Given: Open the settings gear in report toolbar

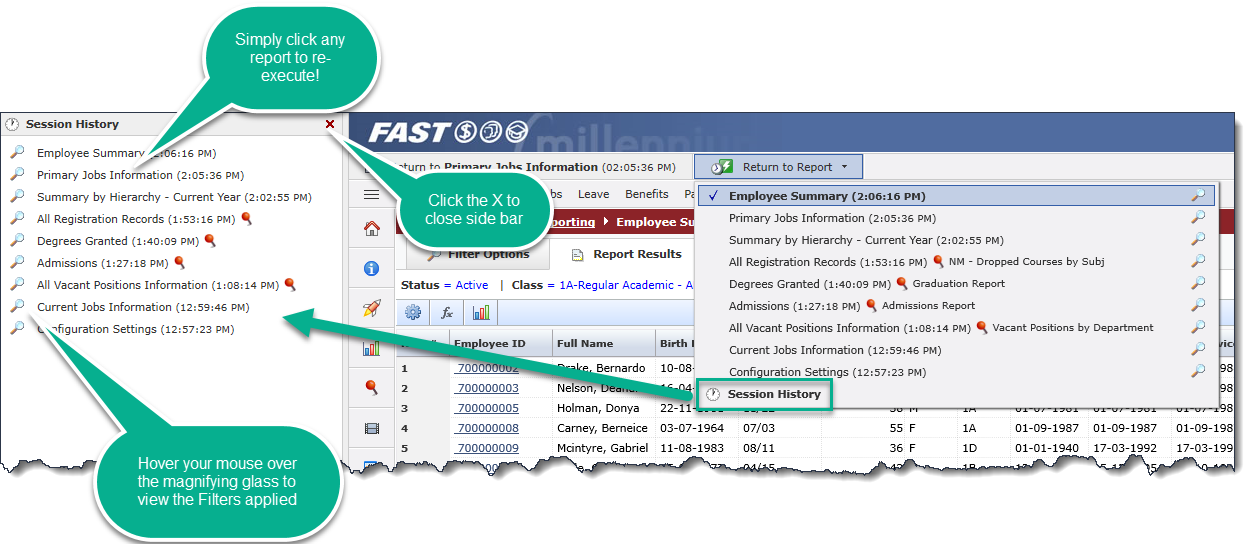Looking at the screenshot, I should [413, 312].
